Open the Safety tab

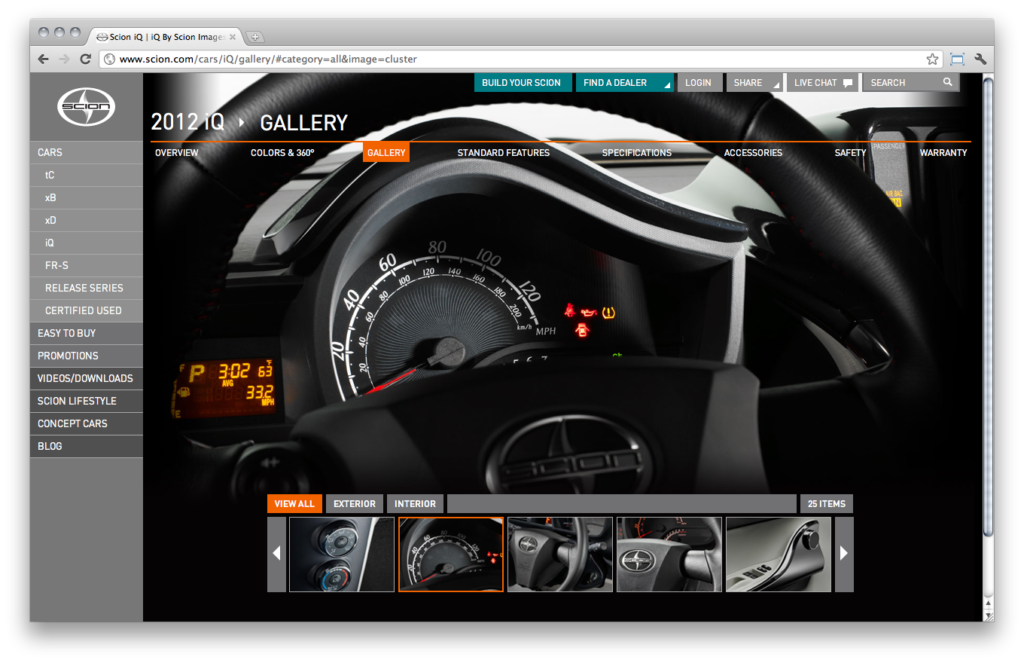[850, 153]
